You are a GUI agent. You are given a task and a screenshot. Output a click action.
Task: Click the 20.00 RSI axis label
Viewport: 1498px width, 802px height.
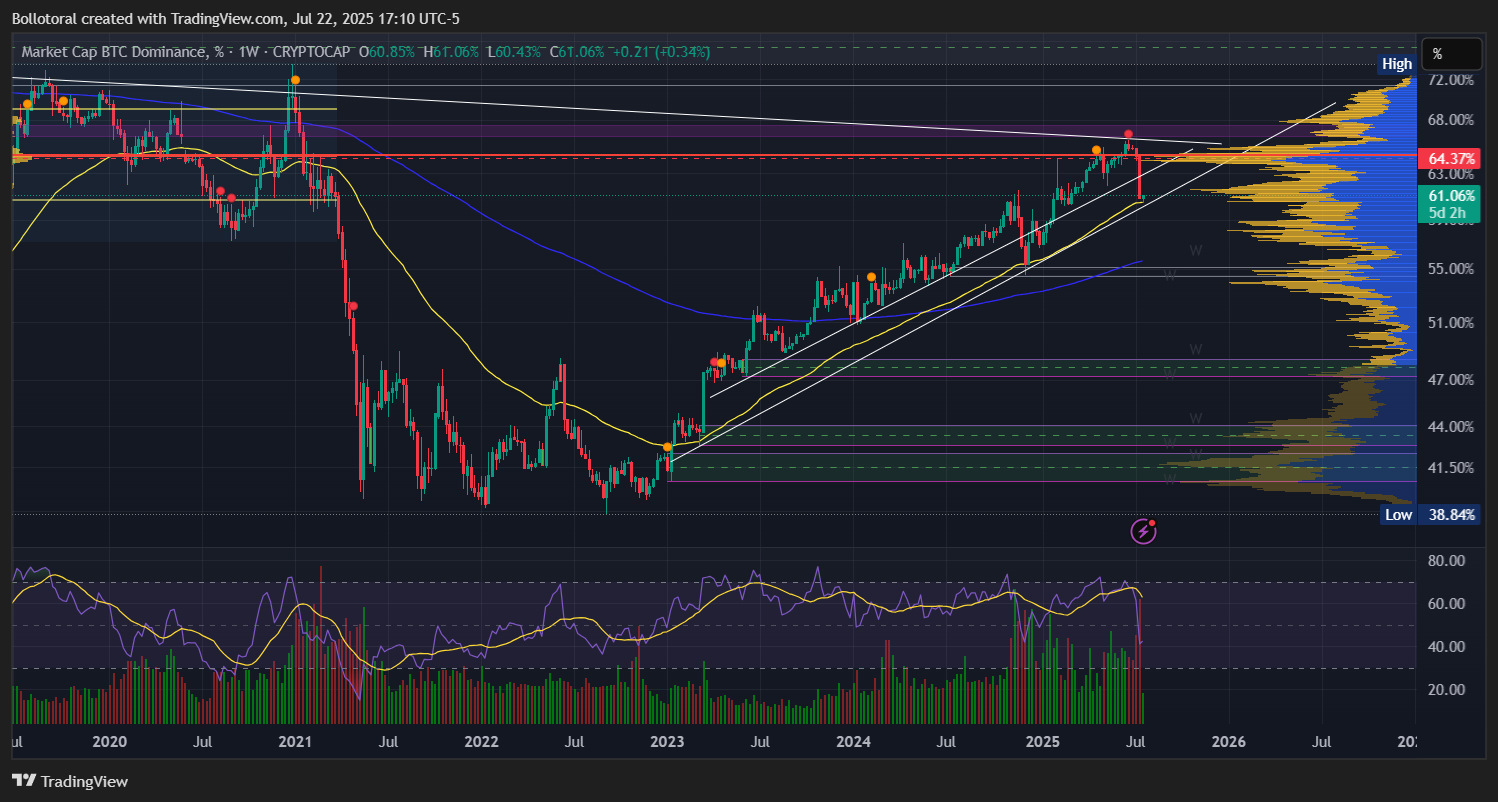1445,690
